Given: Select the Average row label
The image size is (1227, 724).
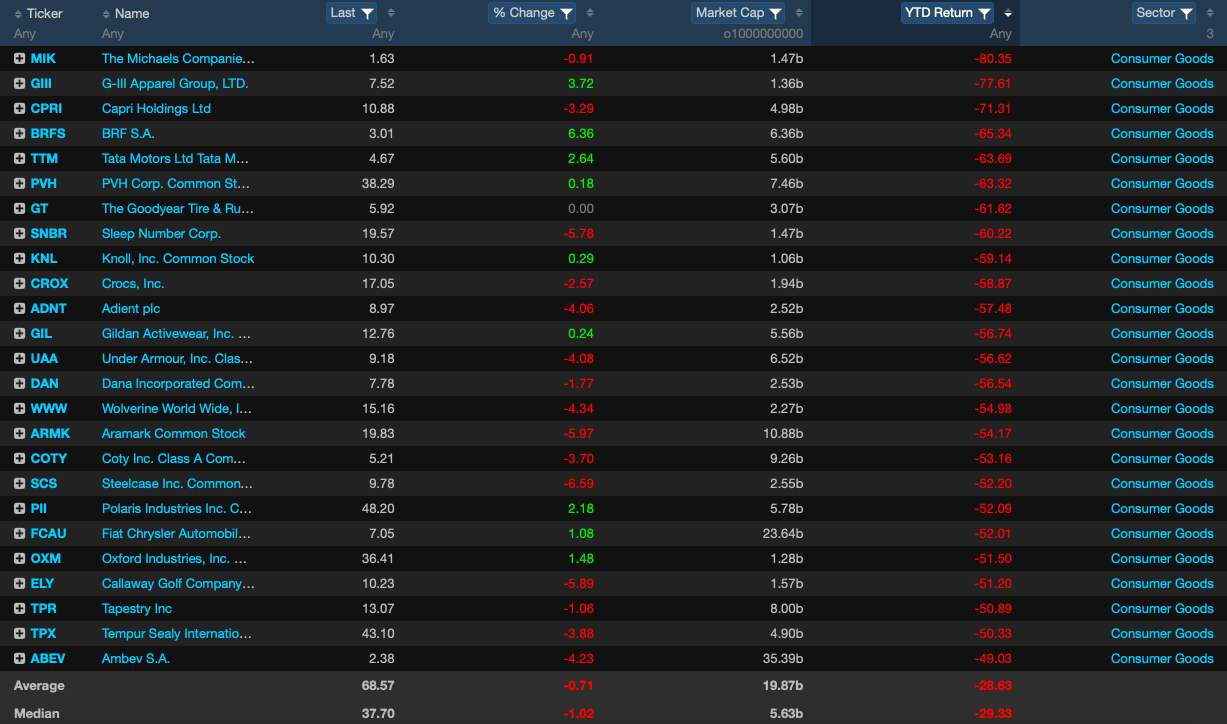Looking at the screenshot, I should pos(39,686).
